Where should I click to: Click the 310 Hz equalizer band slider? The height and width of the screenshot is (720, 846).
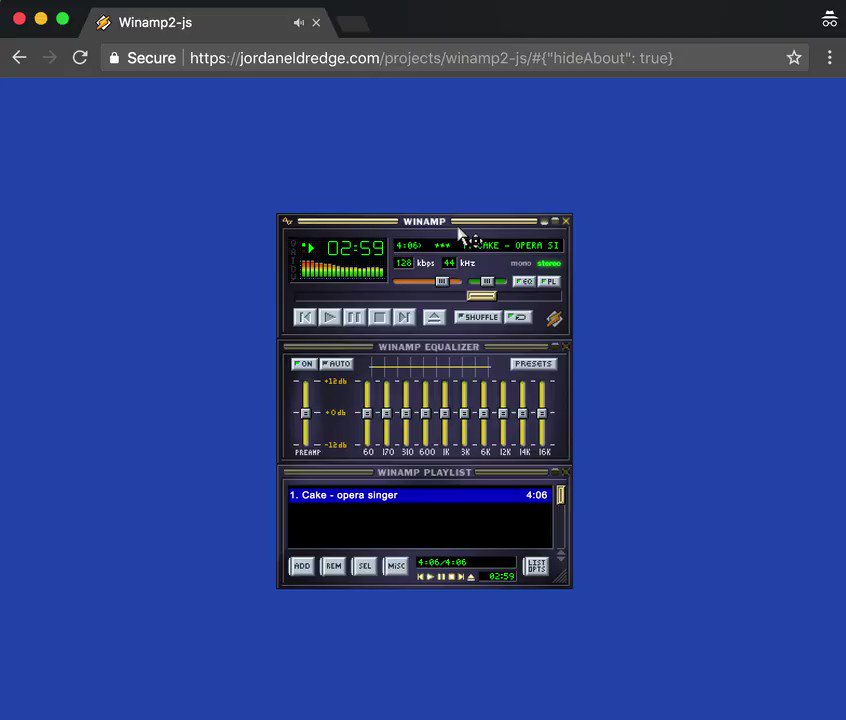tap(406, 413)
